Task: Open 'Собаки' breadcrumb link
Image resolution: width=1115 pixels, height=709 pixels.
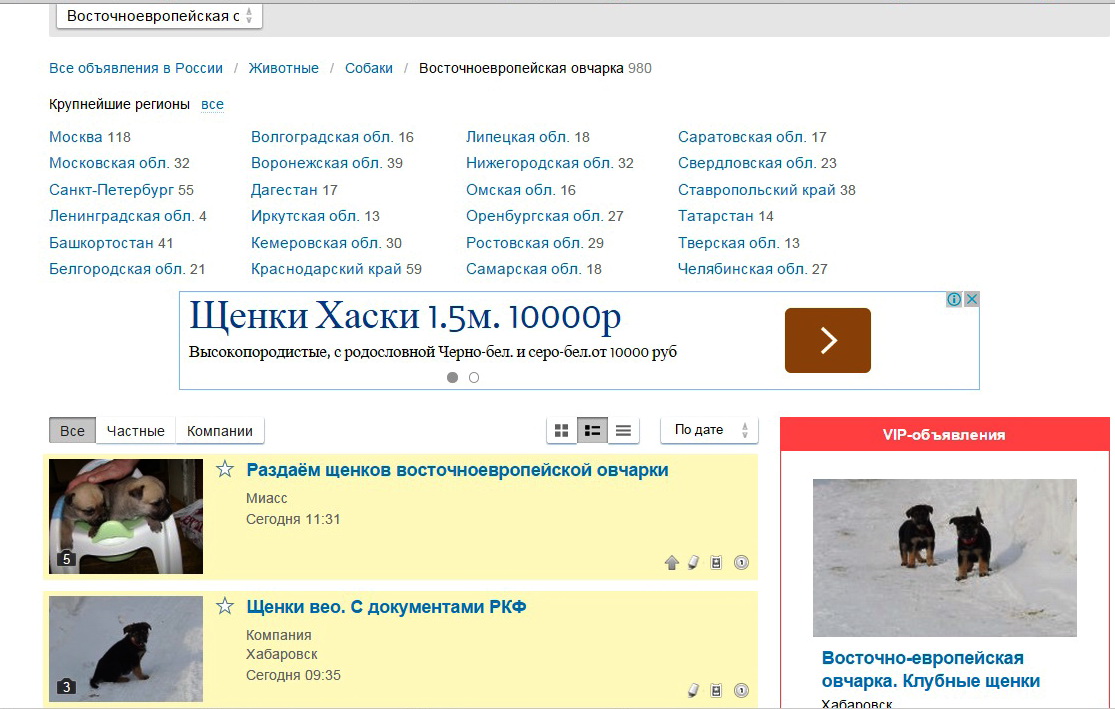Action: point(369,68)
